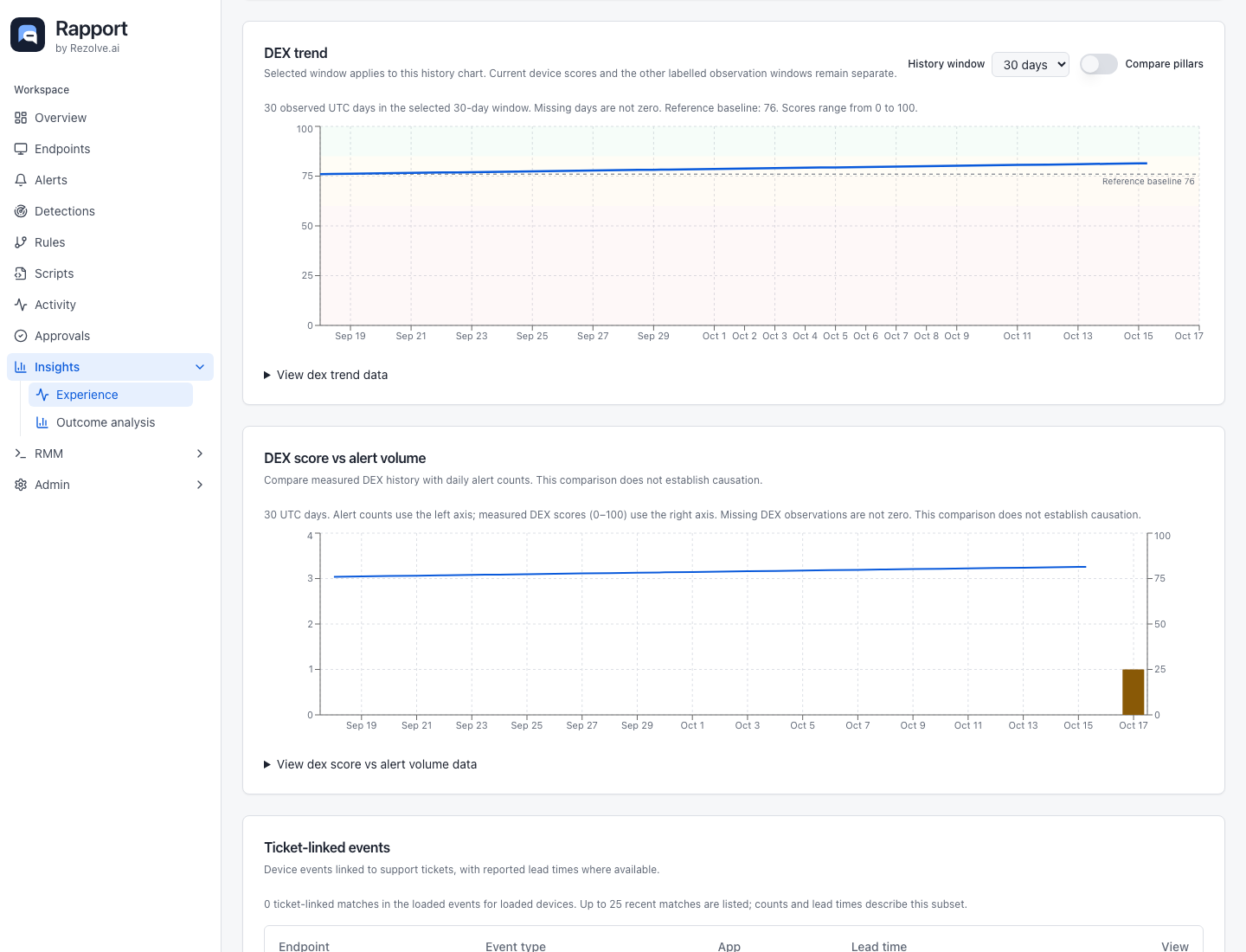The width and height of the screenshot is (1246, 952).
Task: Click the Endpoint column header
Action: [304, 947]
